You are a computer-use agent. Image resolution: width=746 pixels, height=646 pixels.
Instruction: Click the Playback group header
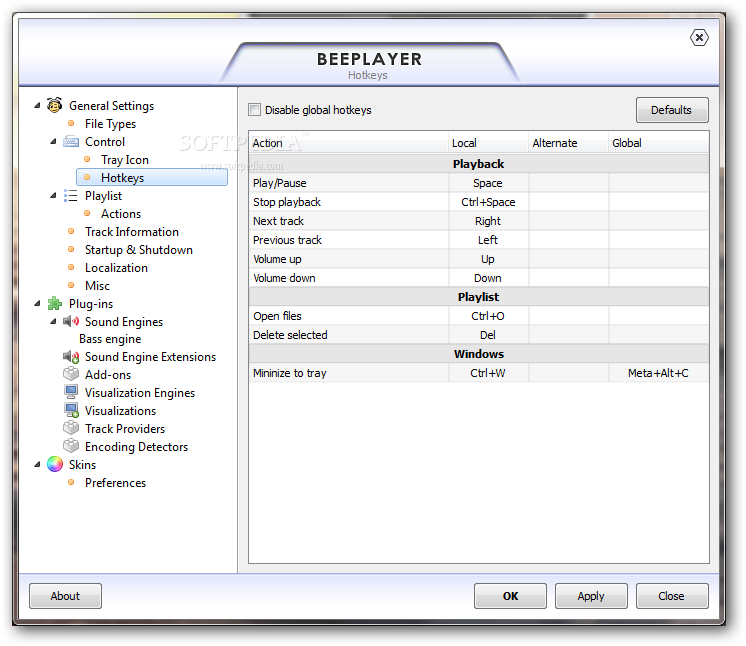pos(479,164)
